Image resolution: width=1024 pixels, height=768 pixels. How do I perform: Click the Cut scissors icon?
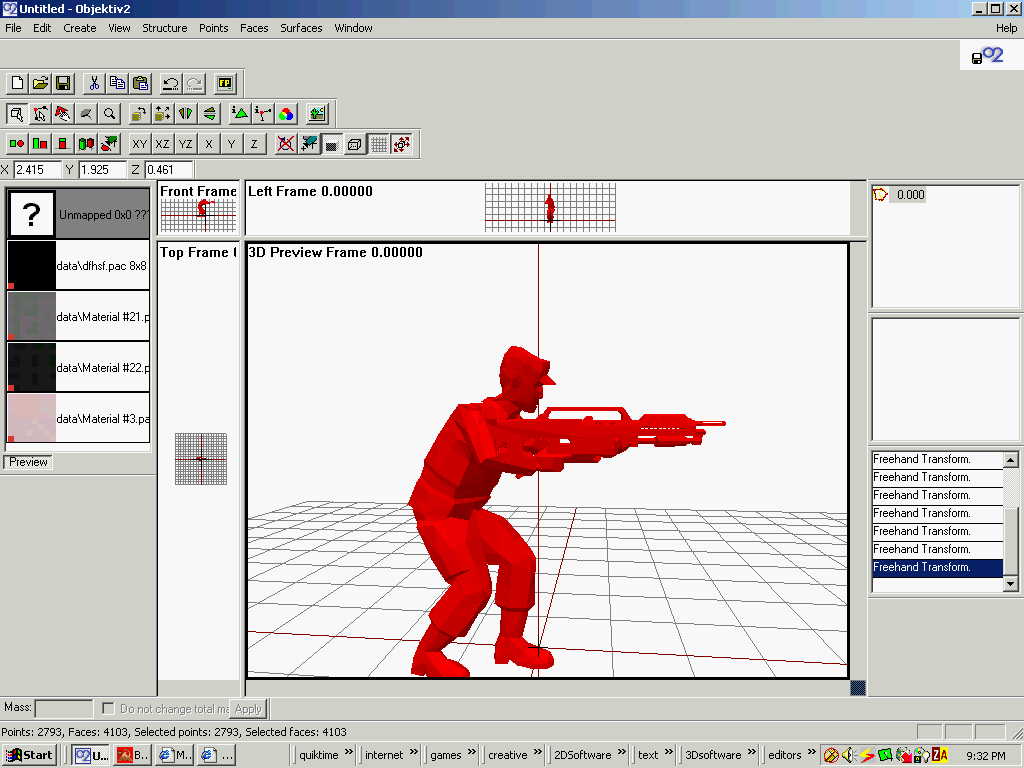pos(94,84)
